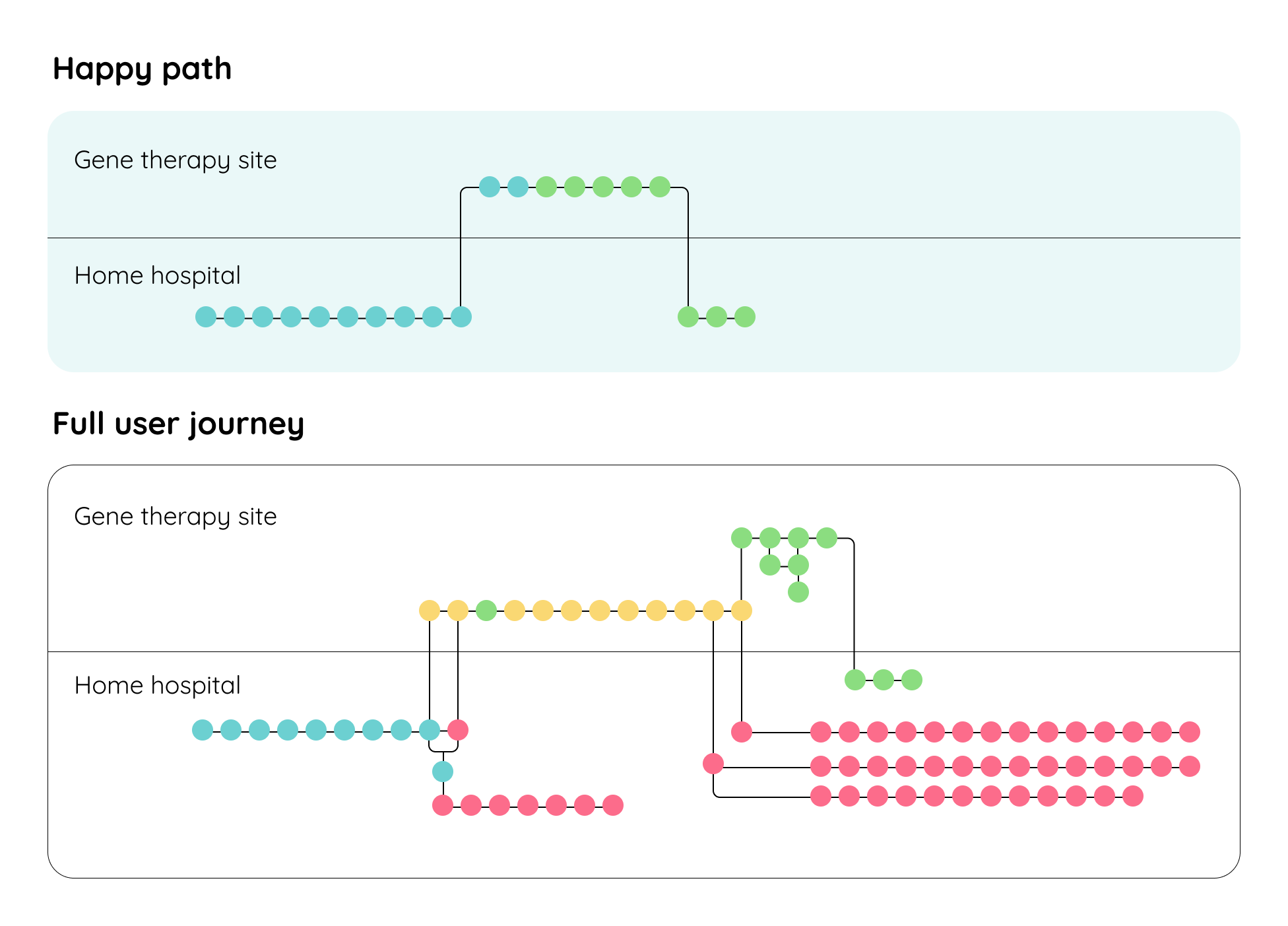Click the pink dot ending the long teal row
This screenshot has width=1288, height=926.
point(458,730)
